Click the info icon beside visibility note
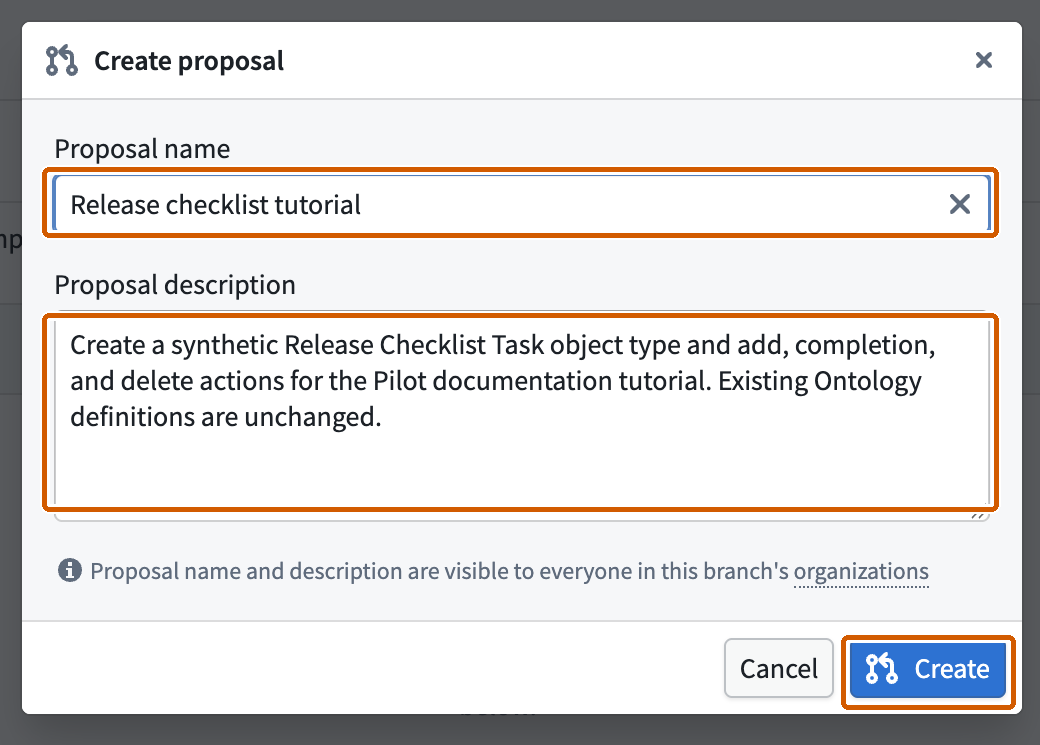 pyautogui.click(x=70, y=570)
